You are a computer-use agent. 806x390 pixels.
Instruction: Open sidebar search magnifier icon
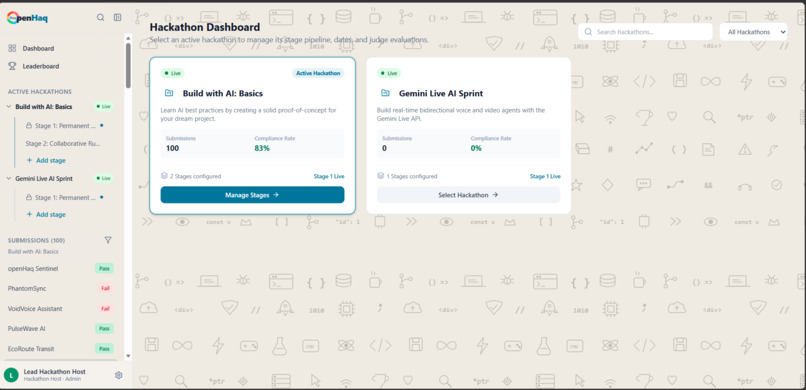point(101,17)
